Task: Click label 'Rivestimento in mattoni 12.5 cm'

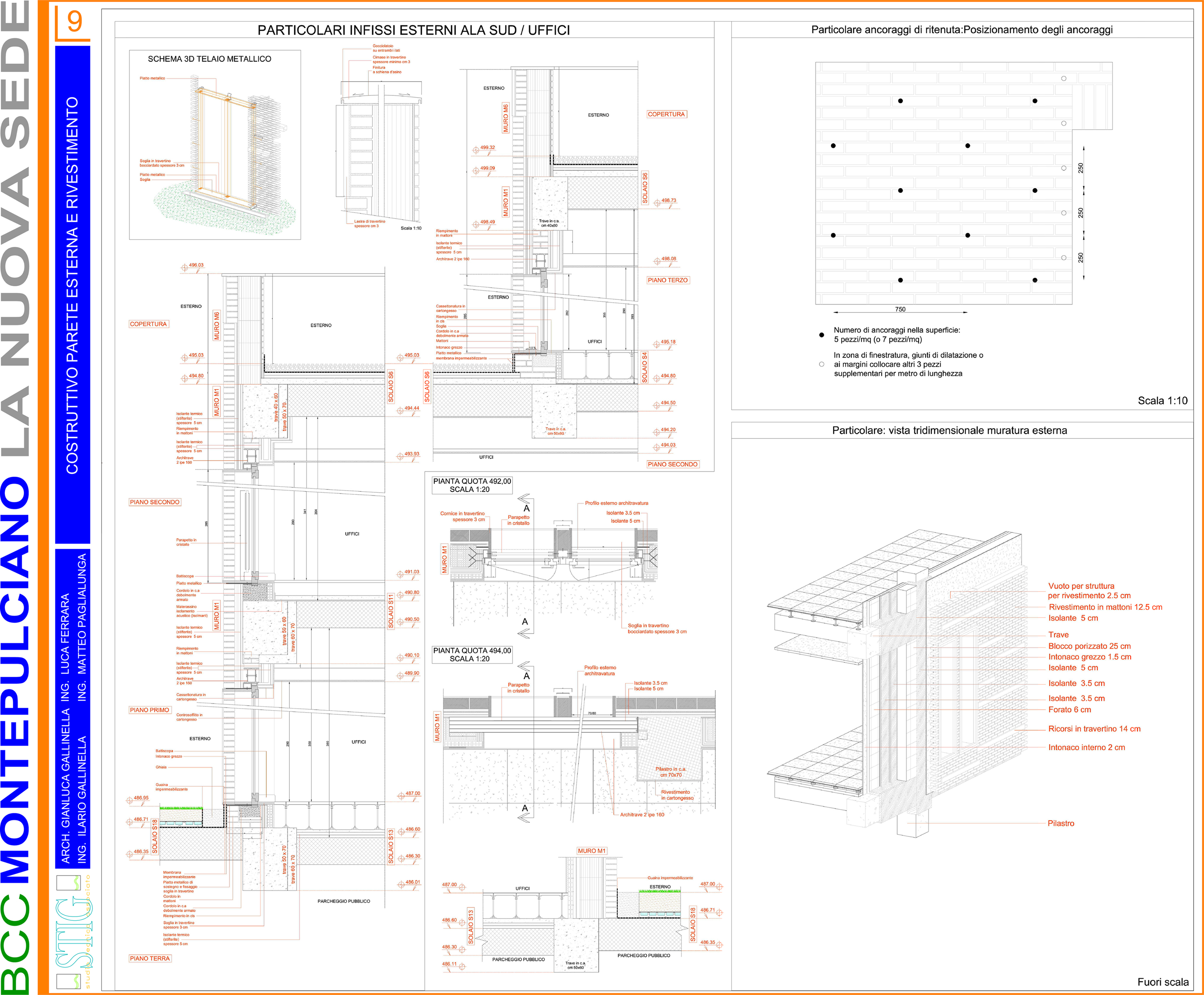Action: [x=1105, y=607]
